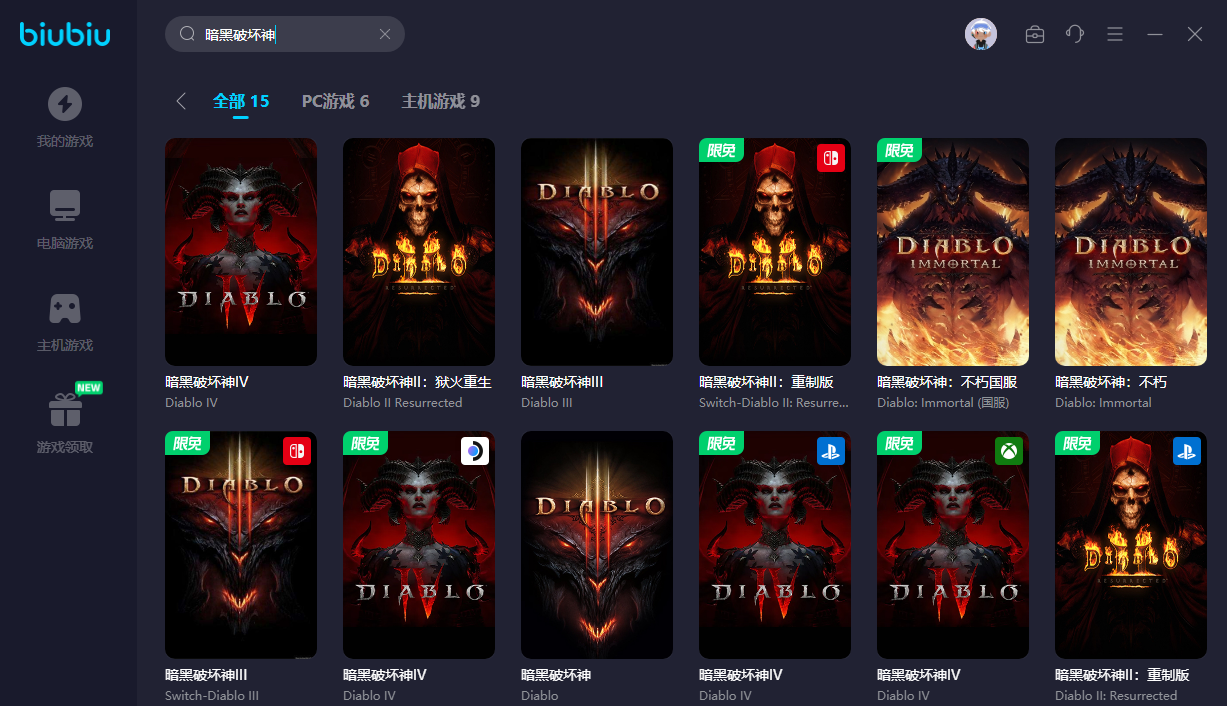Click 游戏领取 label in sidebar
Screen dimensions: 1227x706
(65, 448)
